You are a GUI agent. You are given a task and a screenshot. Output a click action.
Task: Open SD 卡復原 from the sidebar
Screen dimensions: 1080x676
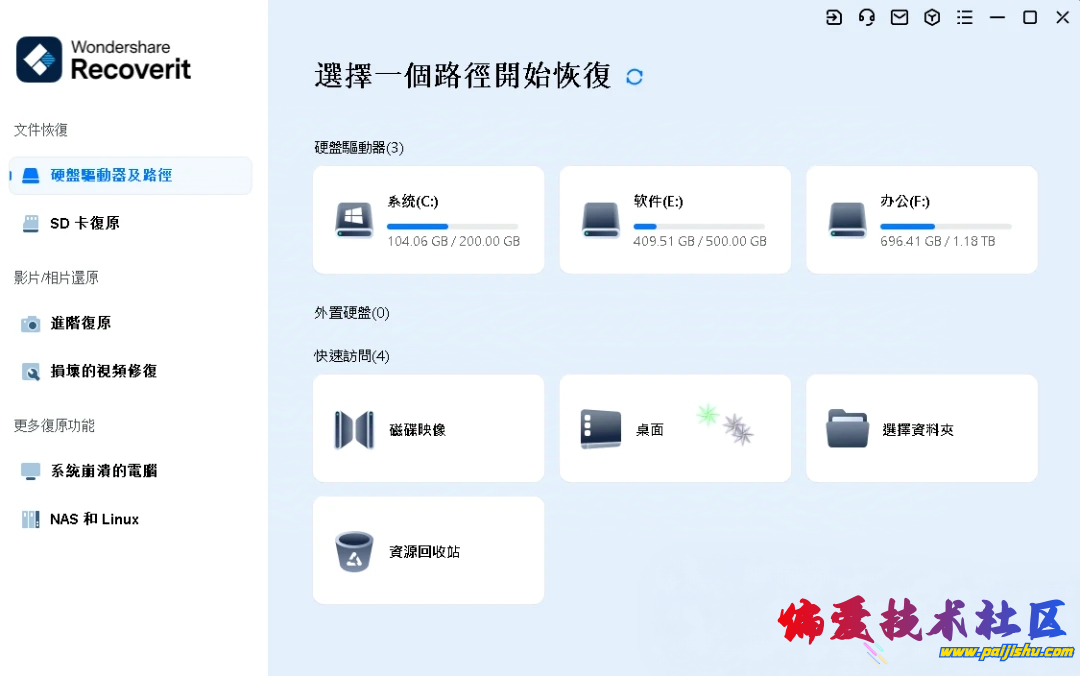pyautogui.click(x=85, y=223)
